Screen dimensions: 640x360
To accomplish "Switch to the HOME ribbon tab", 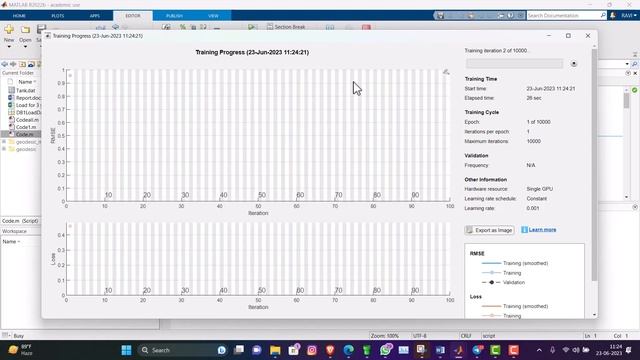I will point(19,16).
